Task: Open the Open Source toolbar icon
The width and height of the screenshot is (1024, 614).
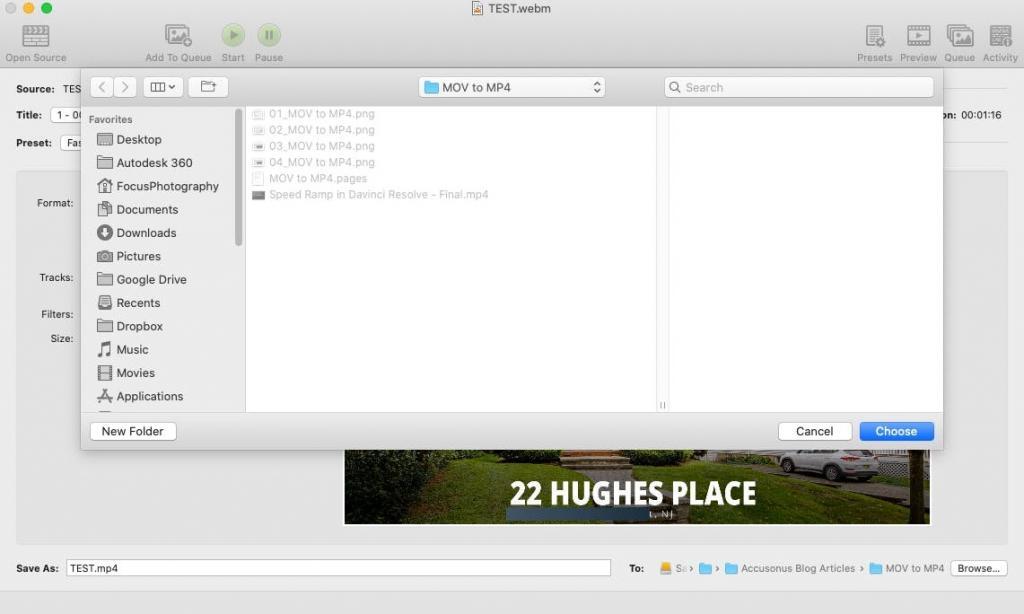Action: pyautogui.click(x=35, y=36)
